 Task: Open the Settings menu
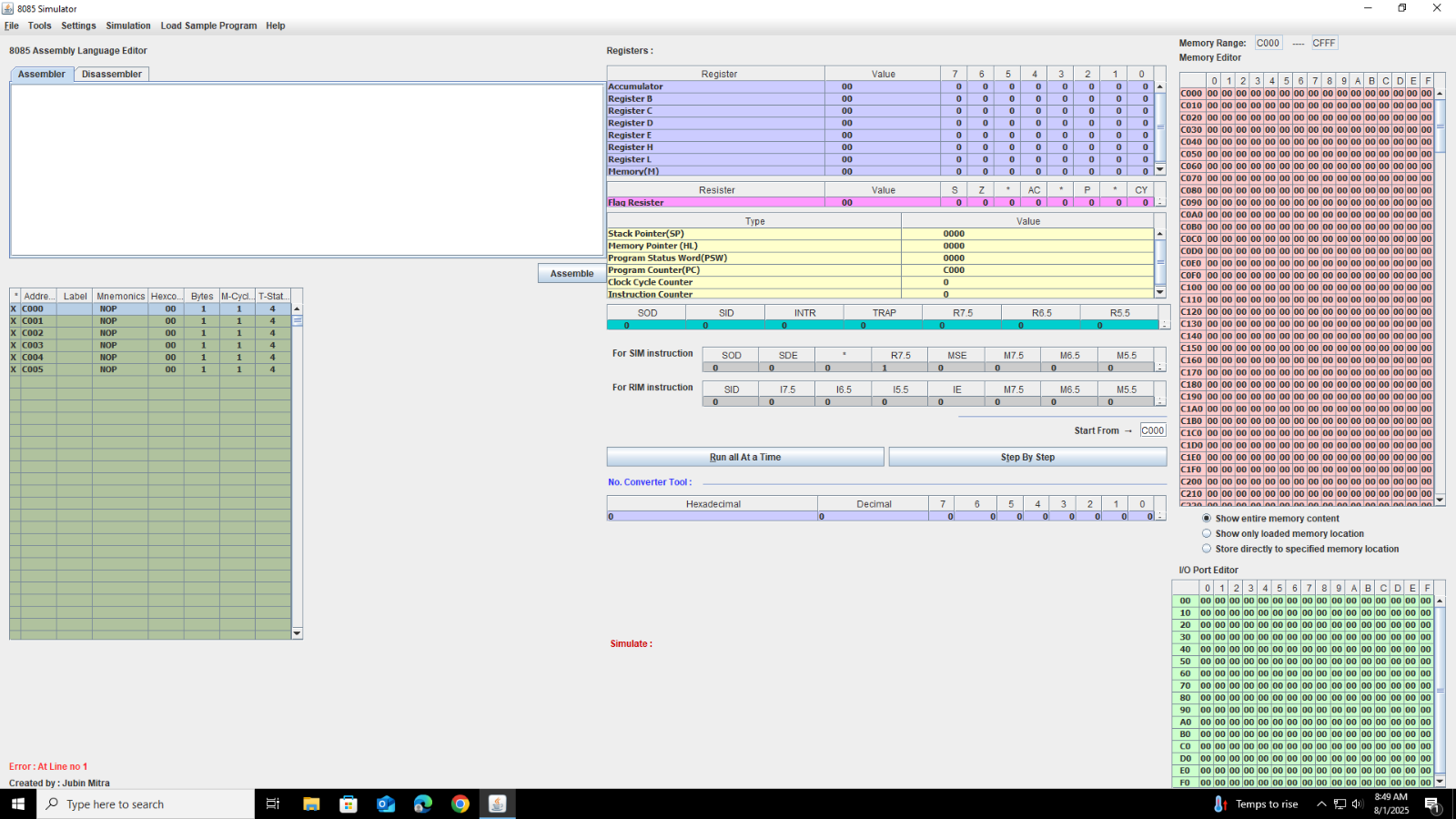[x=78, y=25]
